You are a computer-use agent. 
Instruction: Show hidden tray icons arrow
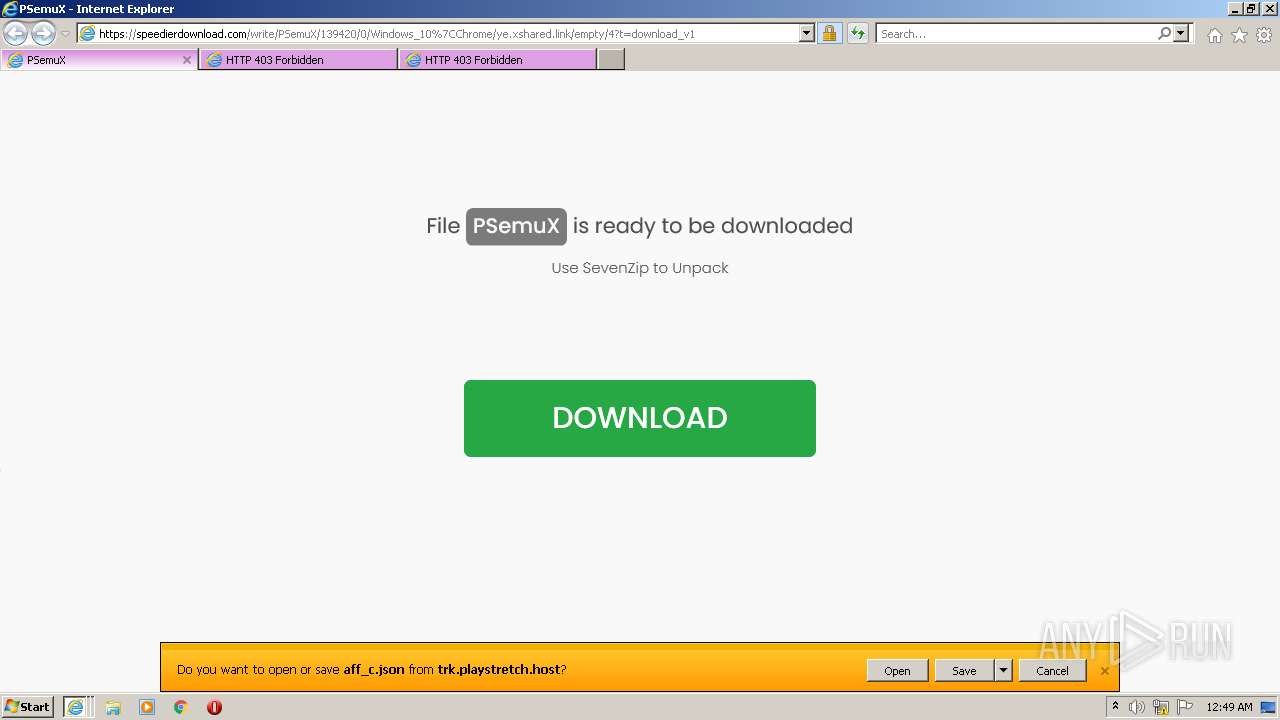(1115, 707)
